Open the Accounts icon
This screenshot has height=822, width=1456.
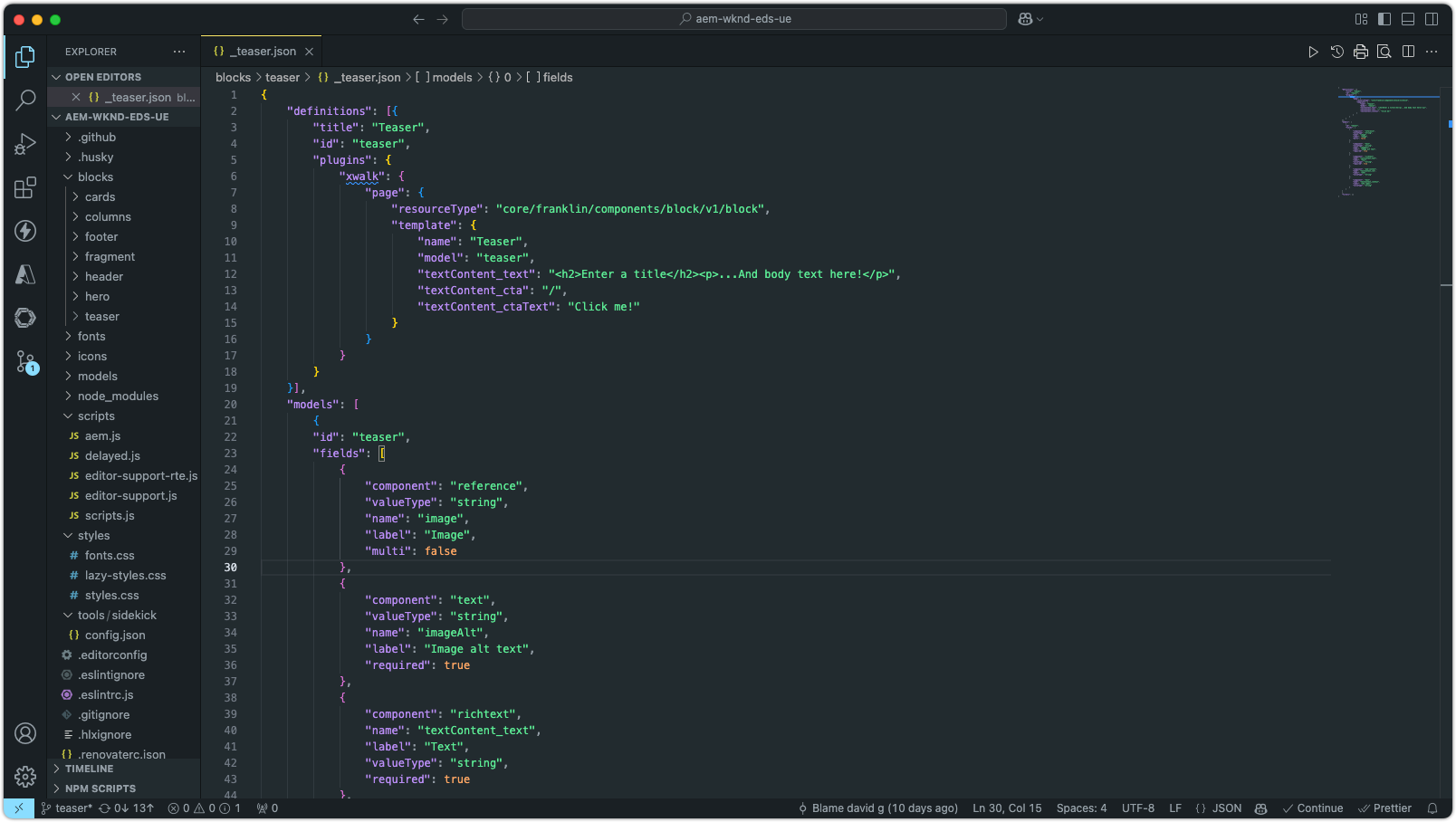tap(25, 733)
